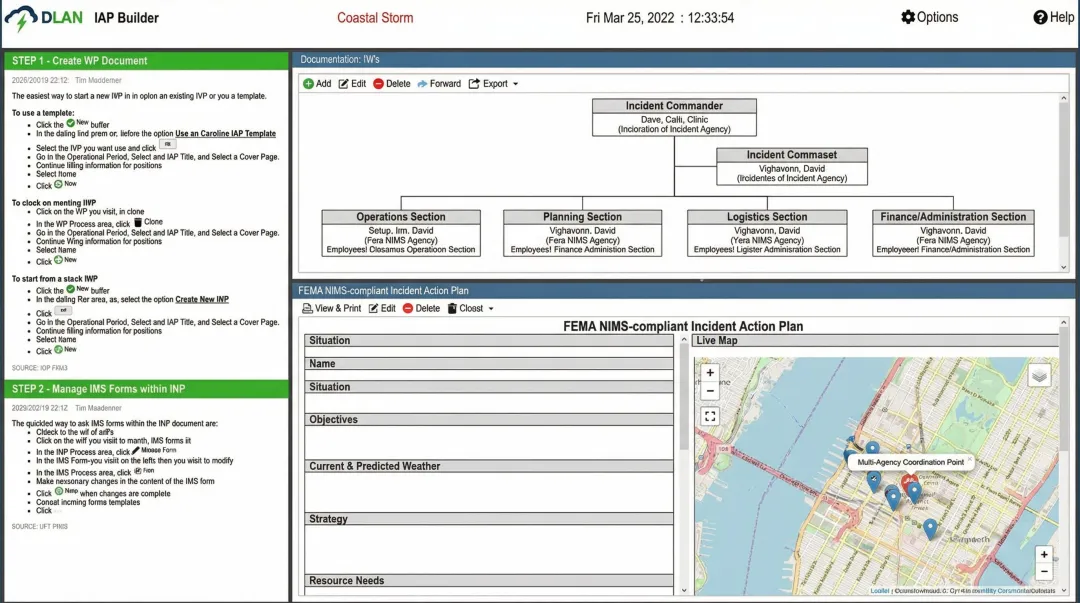Close the Multi-Agency Coordination Point popup
Image resolution: width=1080 pixels, height=603 pixels.
969,460
